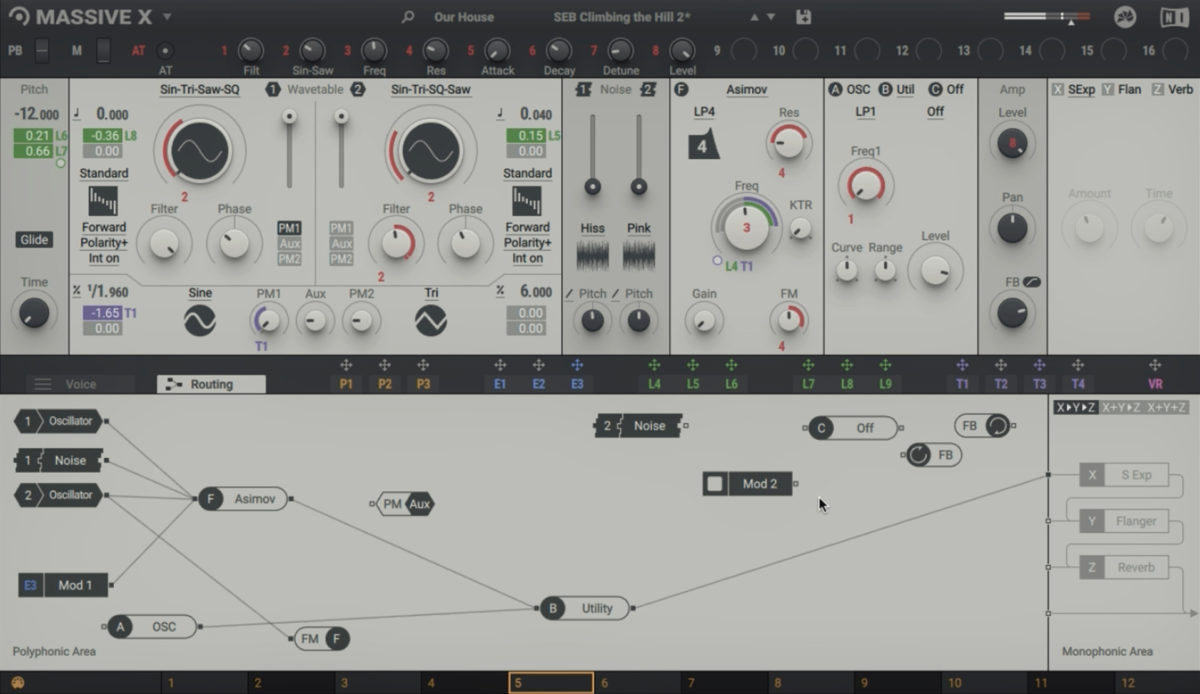
Task: Click the move handle icon above VR
Action: [1155, 366]
